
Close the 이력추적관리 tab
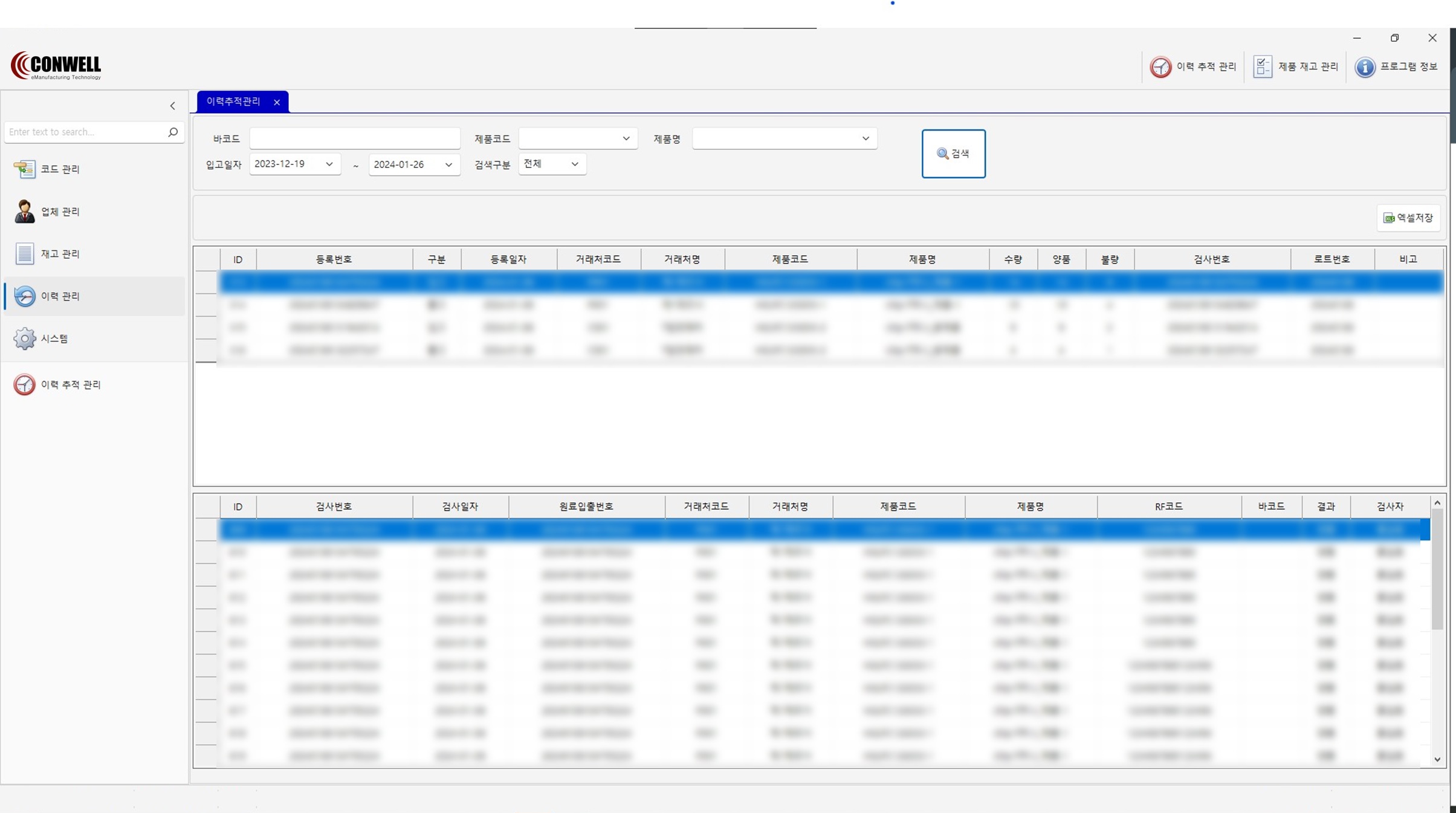277,102
